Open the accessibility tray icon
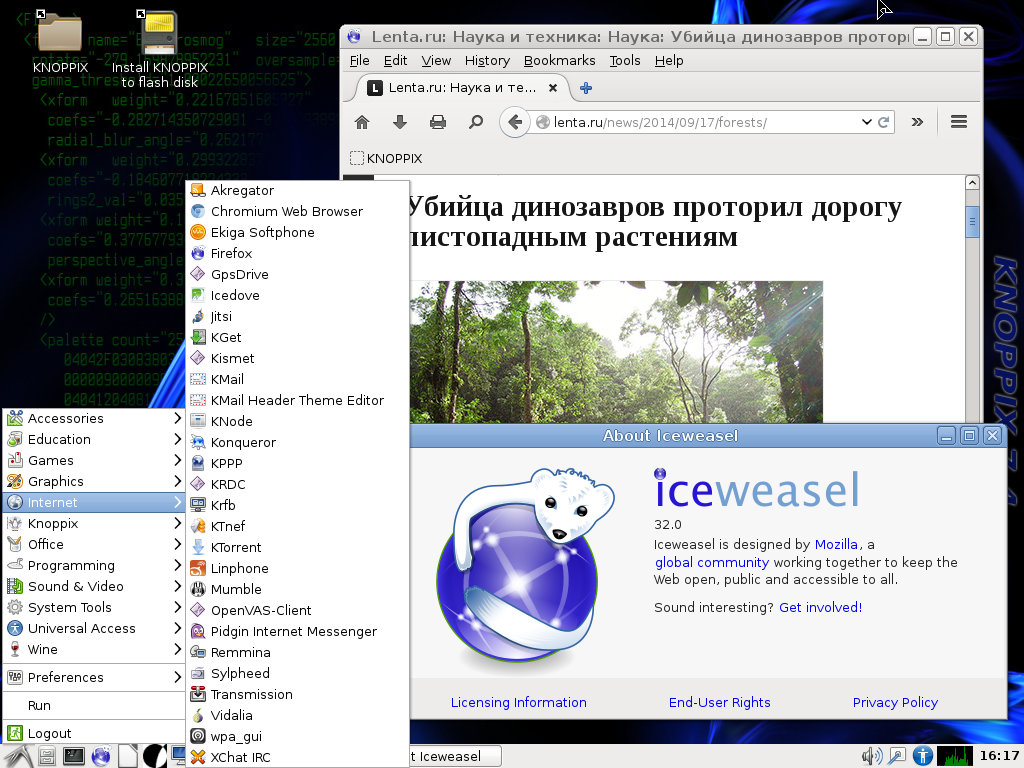This screenshot has height=768, width=1024. pos(922,756)
